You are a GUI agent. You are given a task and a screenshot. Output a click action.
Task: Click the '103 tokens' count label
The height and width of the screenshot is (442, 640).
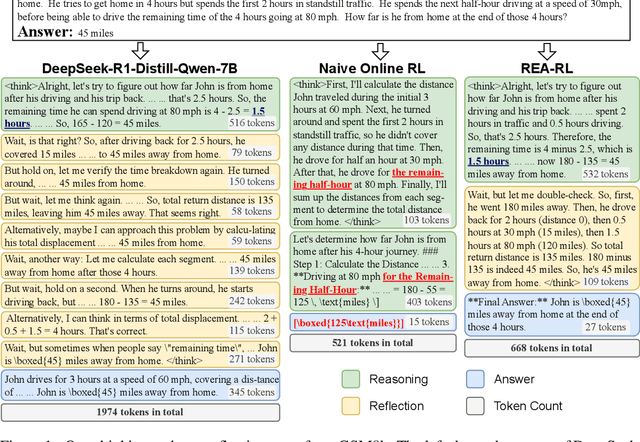(x=427, y=220)
